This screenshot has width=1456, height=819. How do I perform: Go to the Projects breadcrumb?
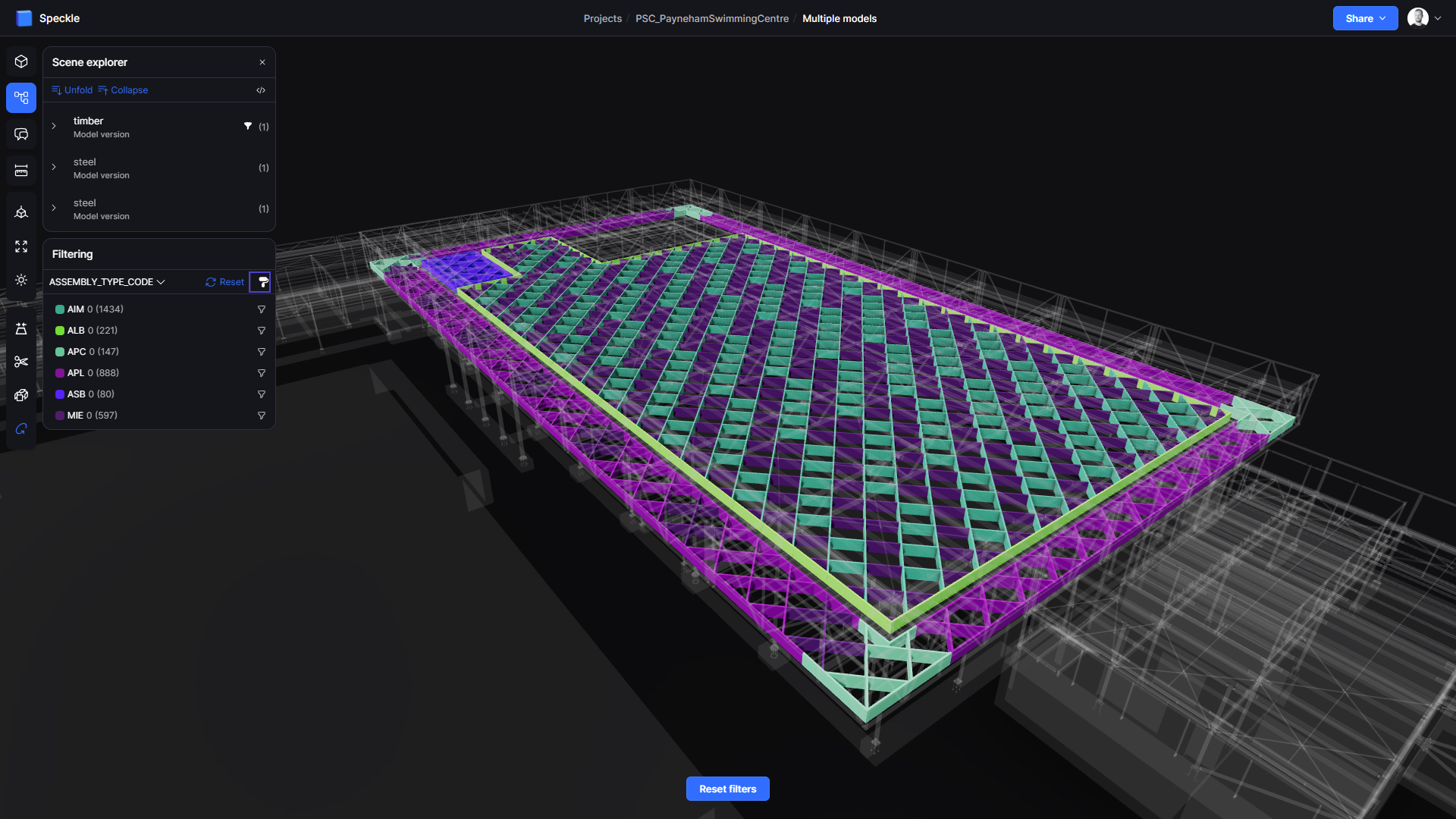pyautogui.click(x=602, y=18)
